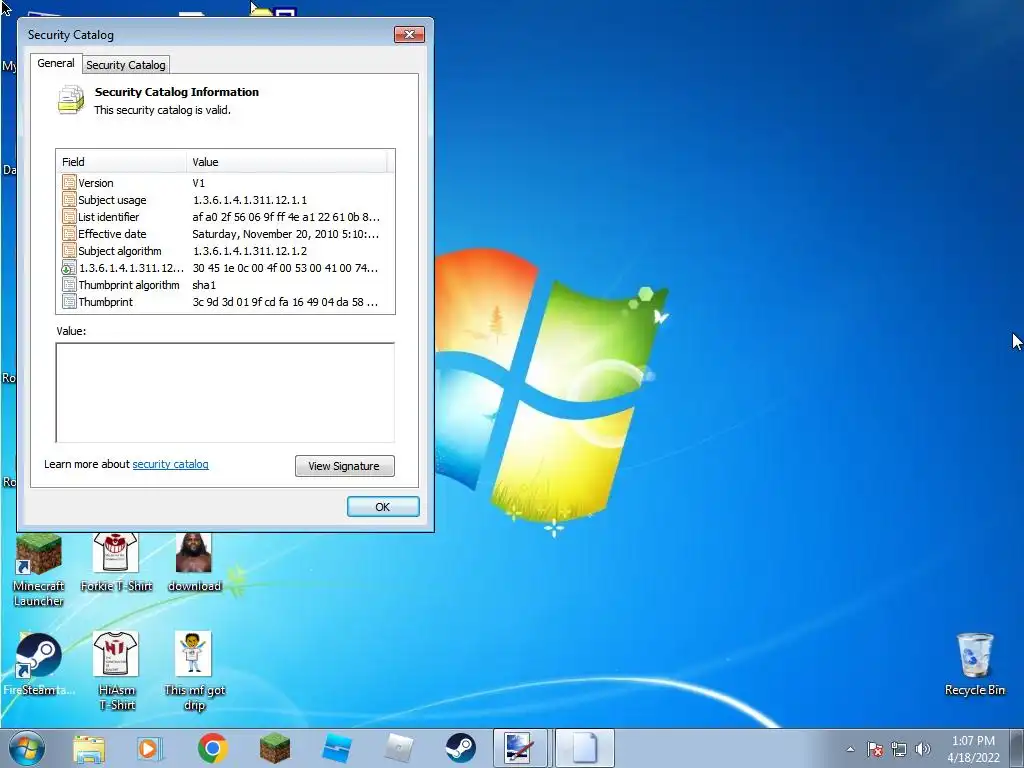
Task: Select the Thumbprint algorithm field row
Action: (225, 285)
